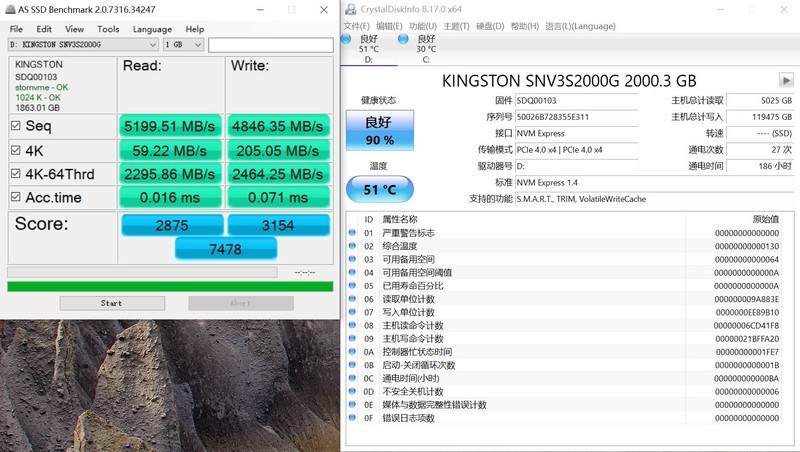The height and width of the screenshot is (452, 800).
Task: Open the drive selector D: KINGSTON SNV3S2000G
Action: click(83, 45)
